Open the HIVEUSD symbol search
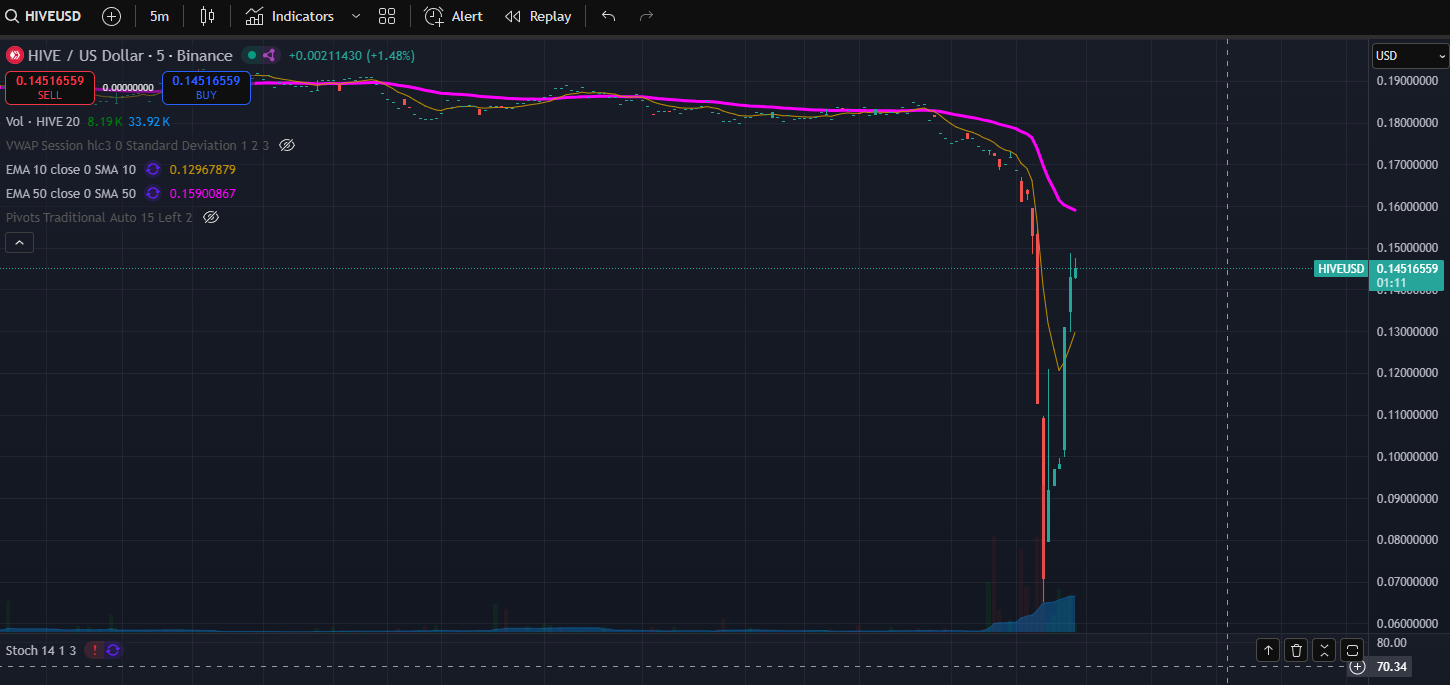 tap(46, 16)
